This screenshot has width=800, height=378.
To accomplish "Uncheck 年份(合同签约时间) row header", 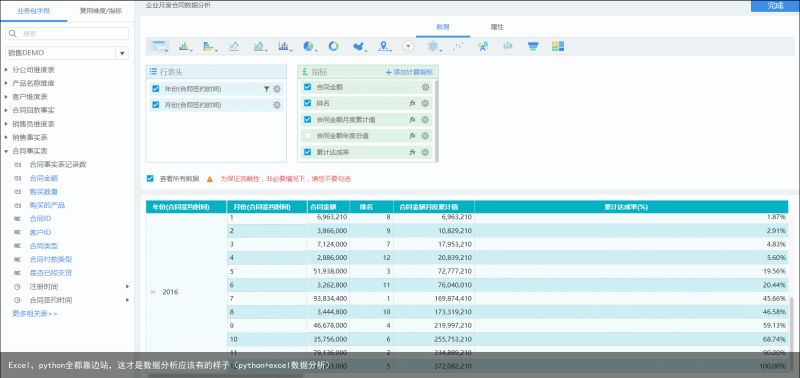I will 156,89.
